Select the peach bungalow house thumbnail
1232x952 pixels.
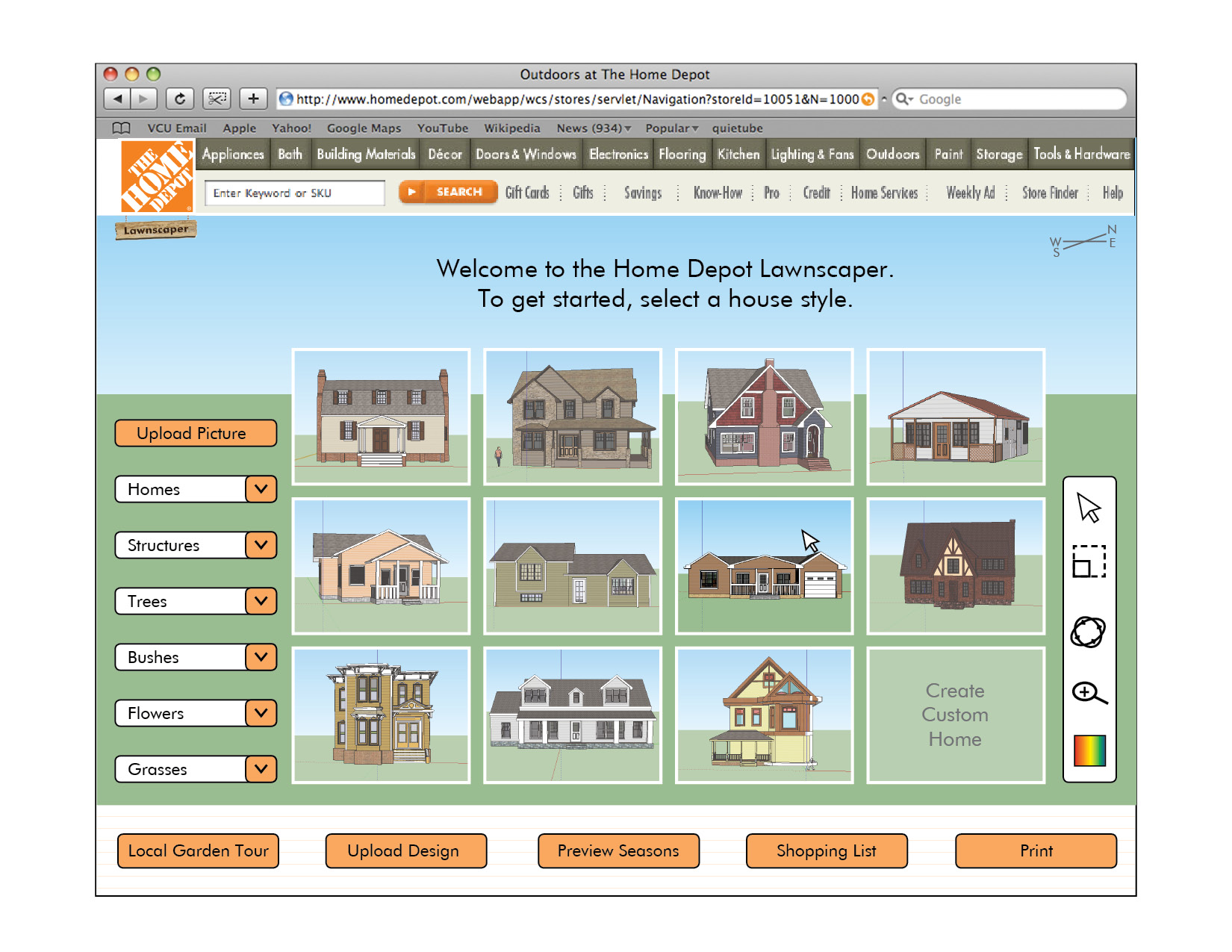[x=382, y=566]
